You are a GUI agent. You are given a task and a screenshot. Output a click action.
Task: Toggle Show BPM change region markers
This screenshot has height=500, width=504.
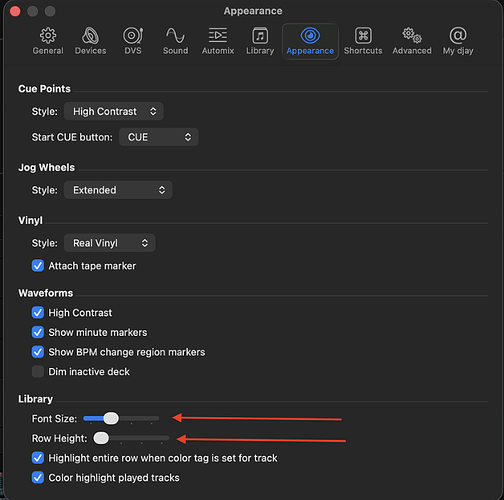38,352
